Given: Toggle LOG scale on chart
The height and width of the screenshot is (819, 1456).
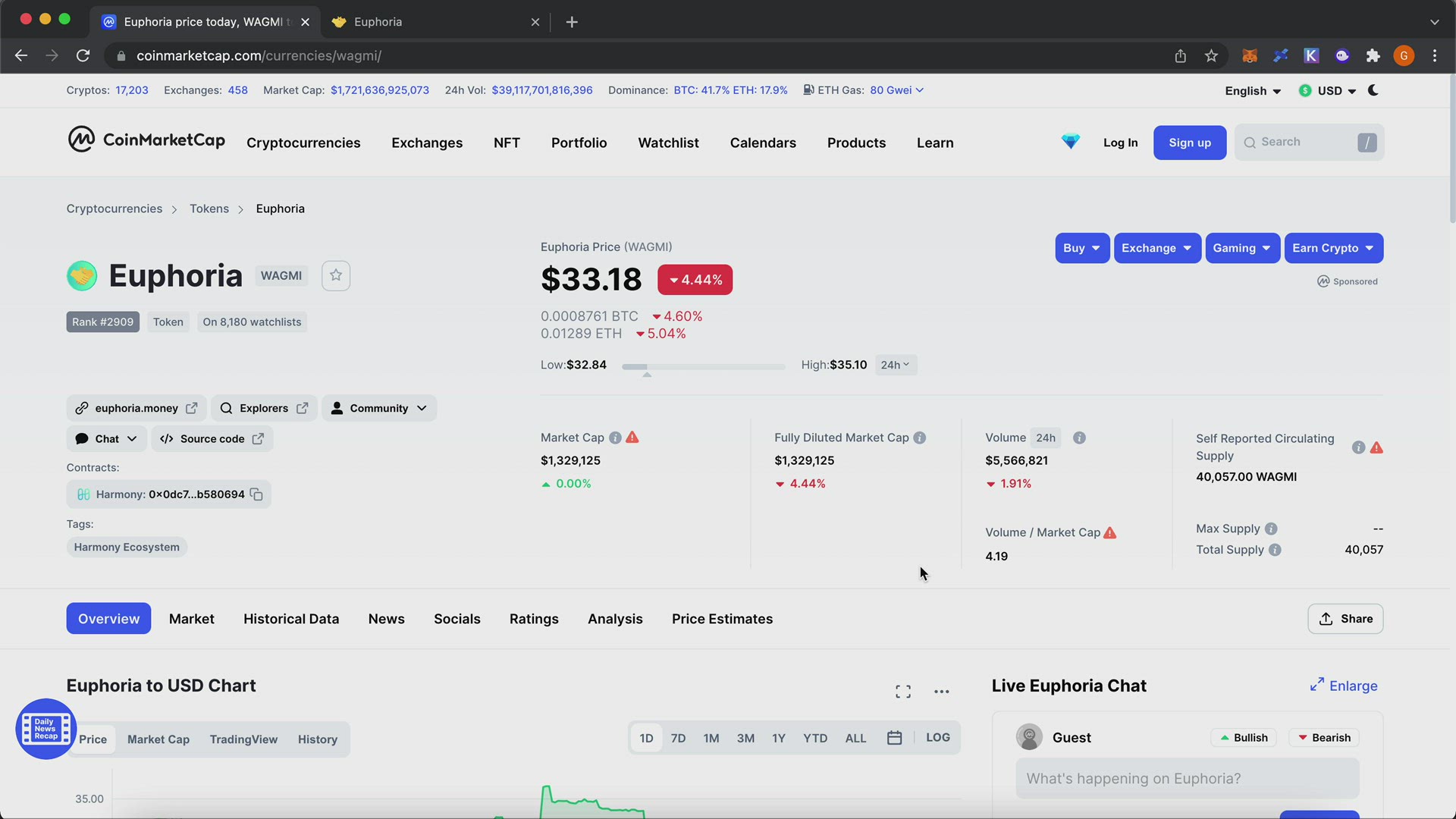Looking at the screenshot, I should click(x=937, y=738).
